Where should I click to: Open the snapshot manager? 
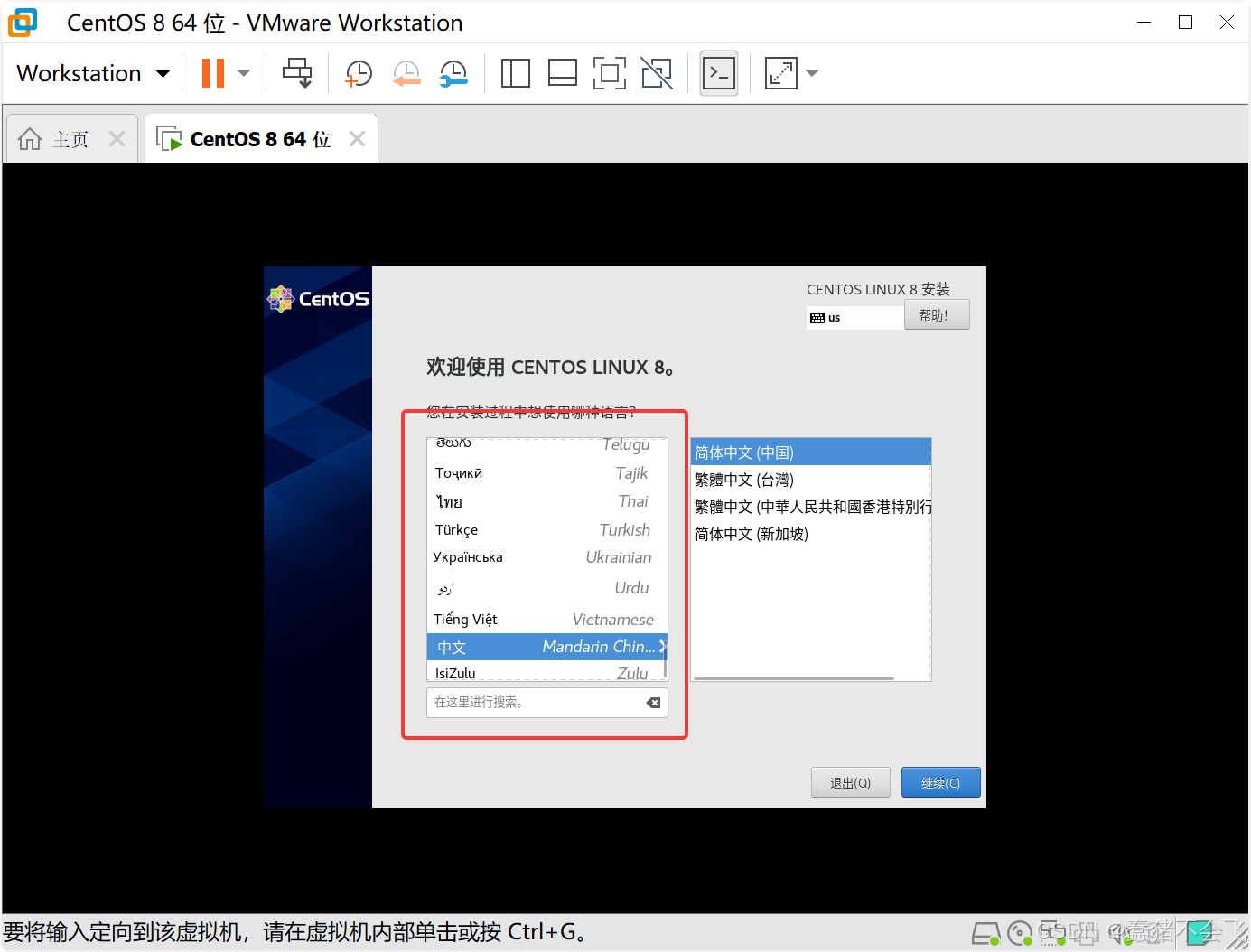pyautogui.click(x=453, y=73)
